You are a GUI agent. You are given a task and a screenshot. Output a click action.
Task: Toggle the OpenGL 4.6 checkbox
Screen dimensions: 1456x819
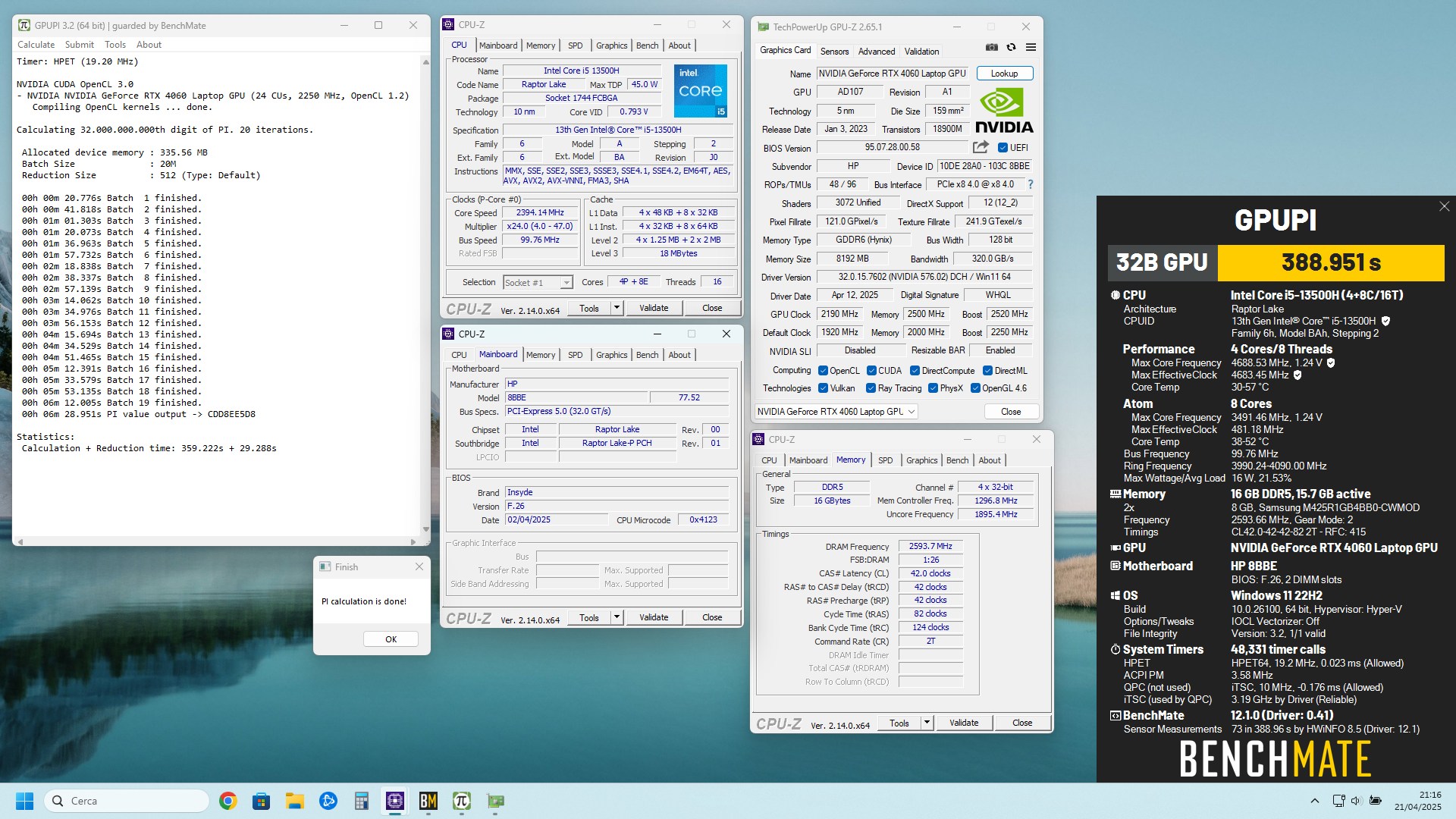[x=975, y=388]
